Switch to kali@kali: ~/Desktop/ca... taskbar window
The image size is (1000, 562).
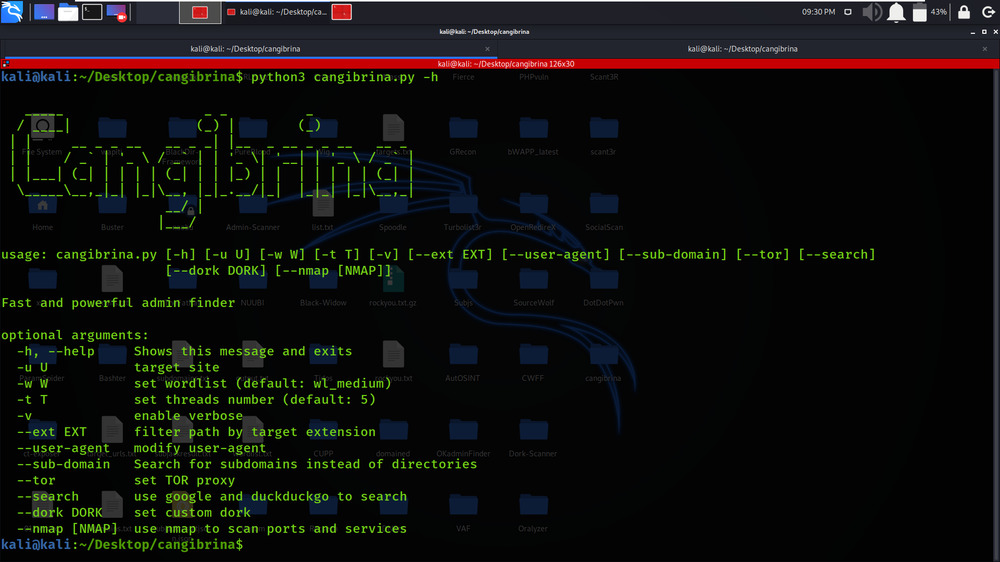pos(276,12)
